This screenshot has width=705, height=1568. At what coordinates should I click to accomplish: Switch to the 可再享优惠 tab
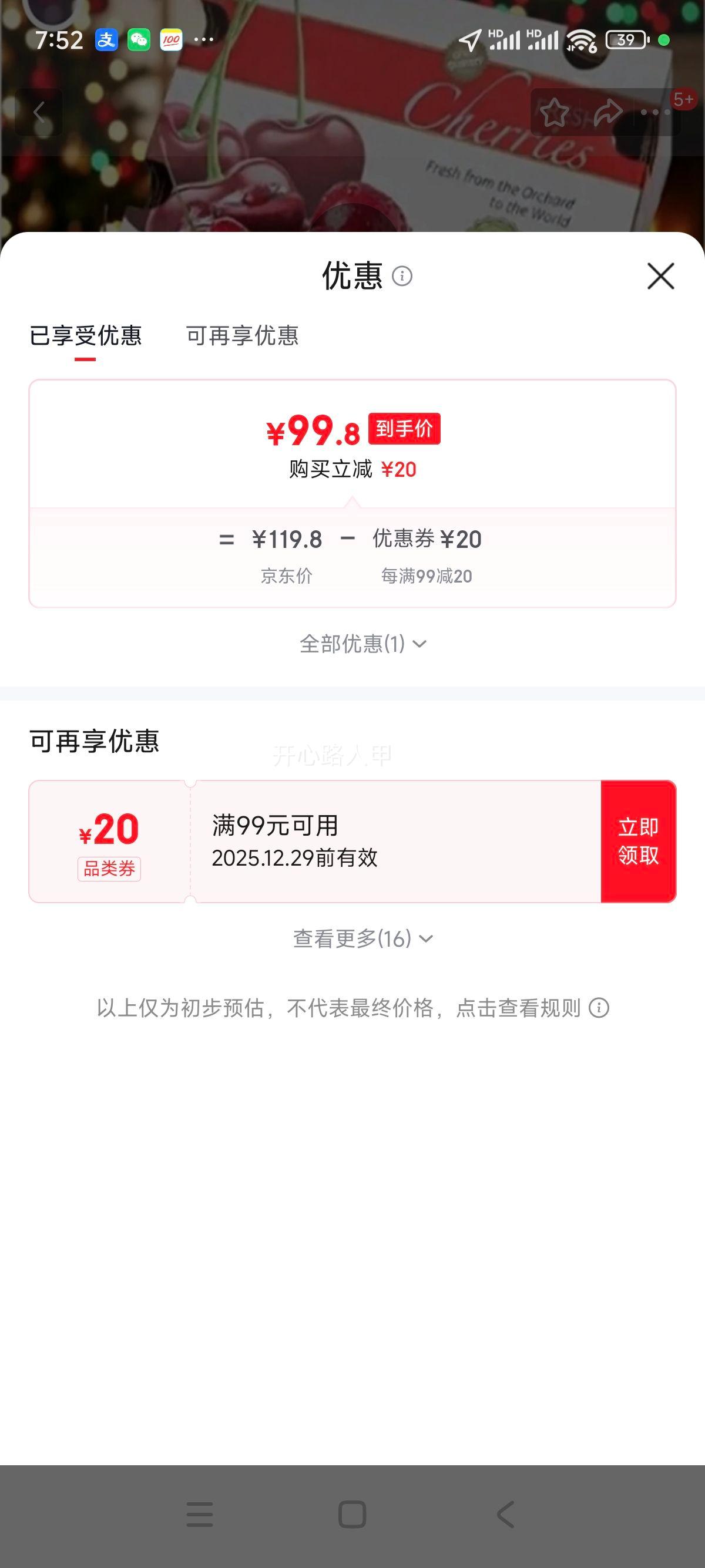242,336
